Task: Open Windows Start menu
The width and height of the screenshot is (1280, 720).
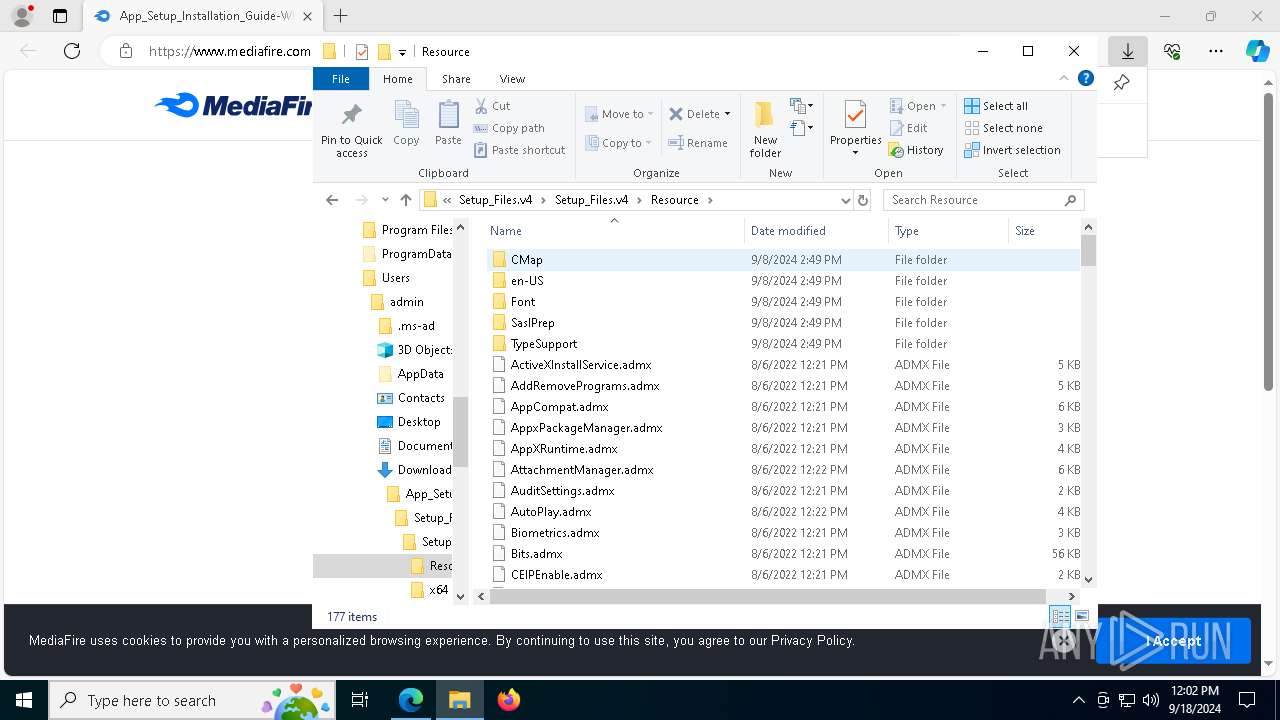Action: click(24, 700)
